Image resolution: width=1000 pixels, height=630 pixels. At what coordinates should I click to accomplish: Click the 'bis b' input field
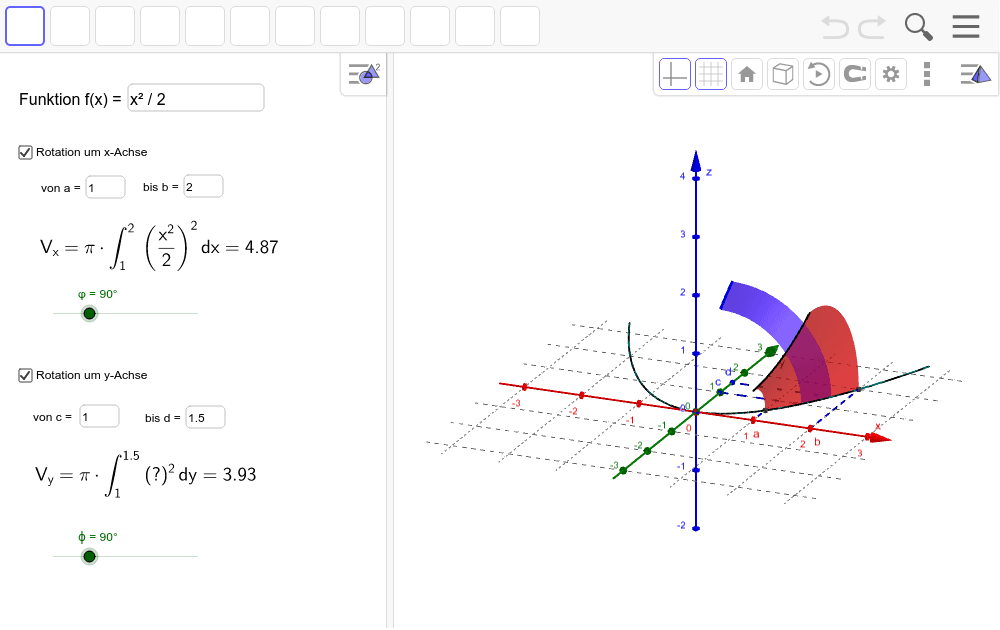pos(203,187)
